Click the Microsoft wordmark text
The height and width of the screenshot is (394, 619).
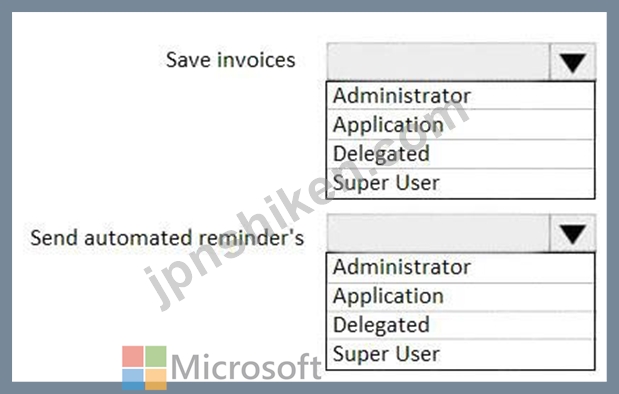click(x=246, y=367)
